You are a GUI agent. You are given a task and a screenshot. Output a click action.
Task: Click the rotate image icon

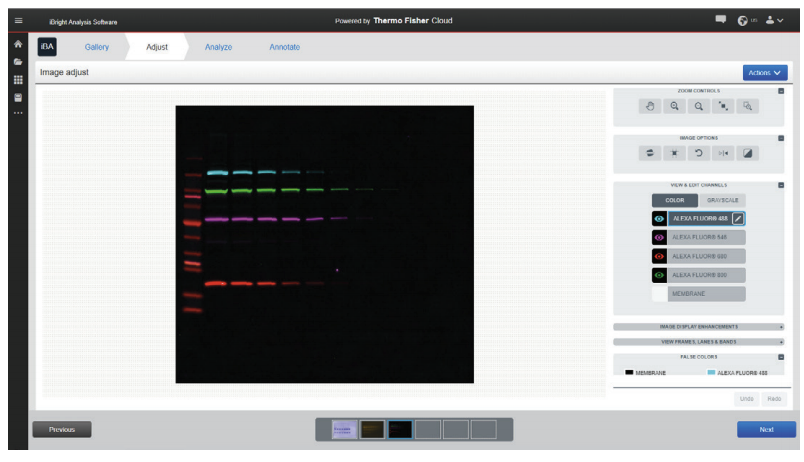698,153
